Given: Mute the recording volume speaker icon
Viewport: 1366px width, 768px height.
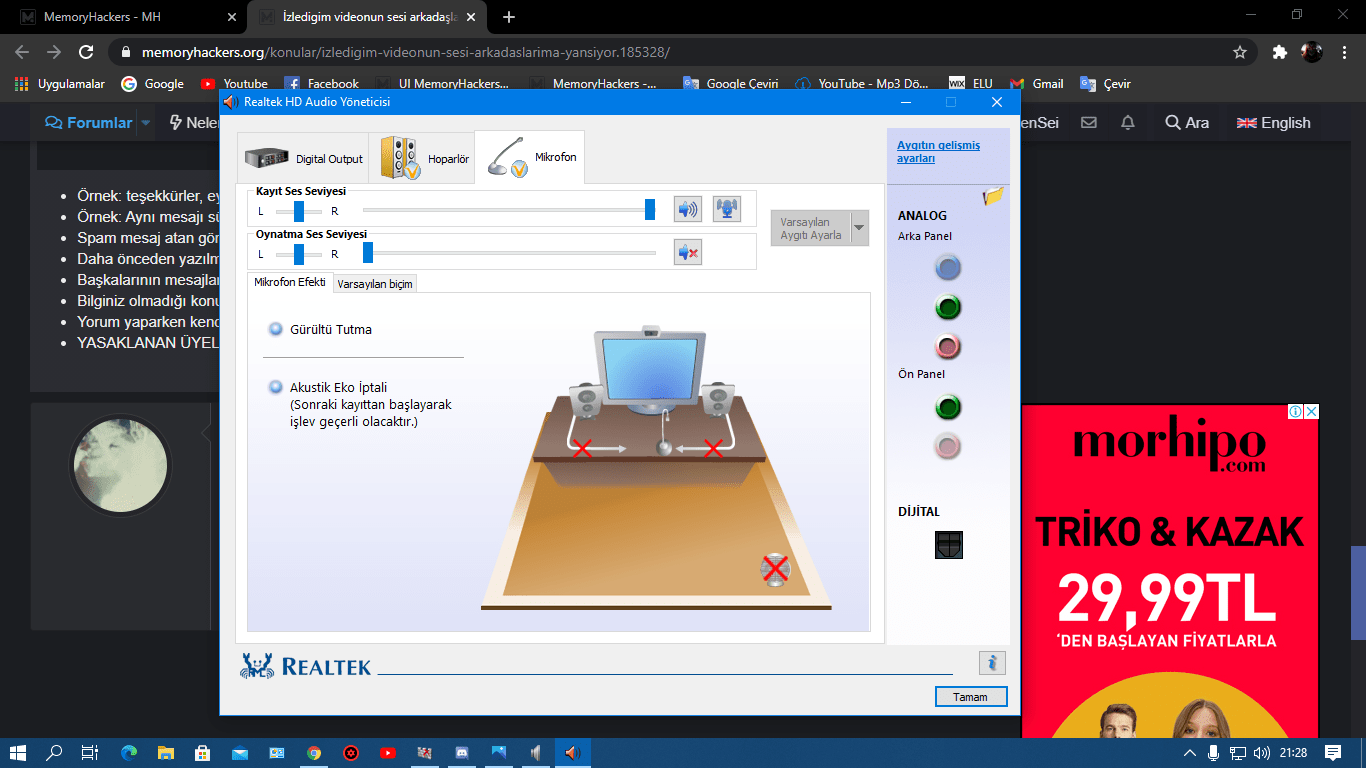Looking at the screenshot, I should pyautogui.click(x=688, y=209).
